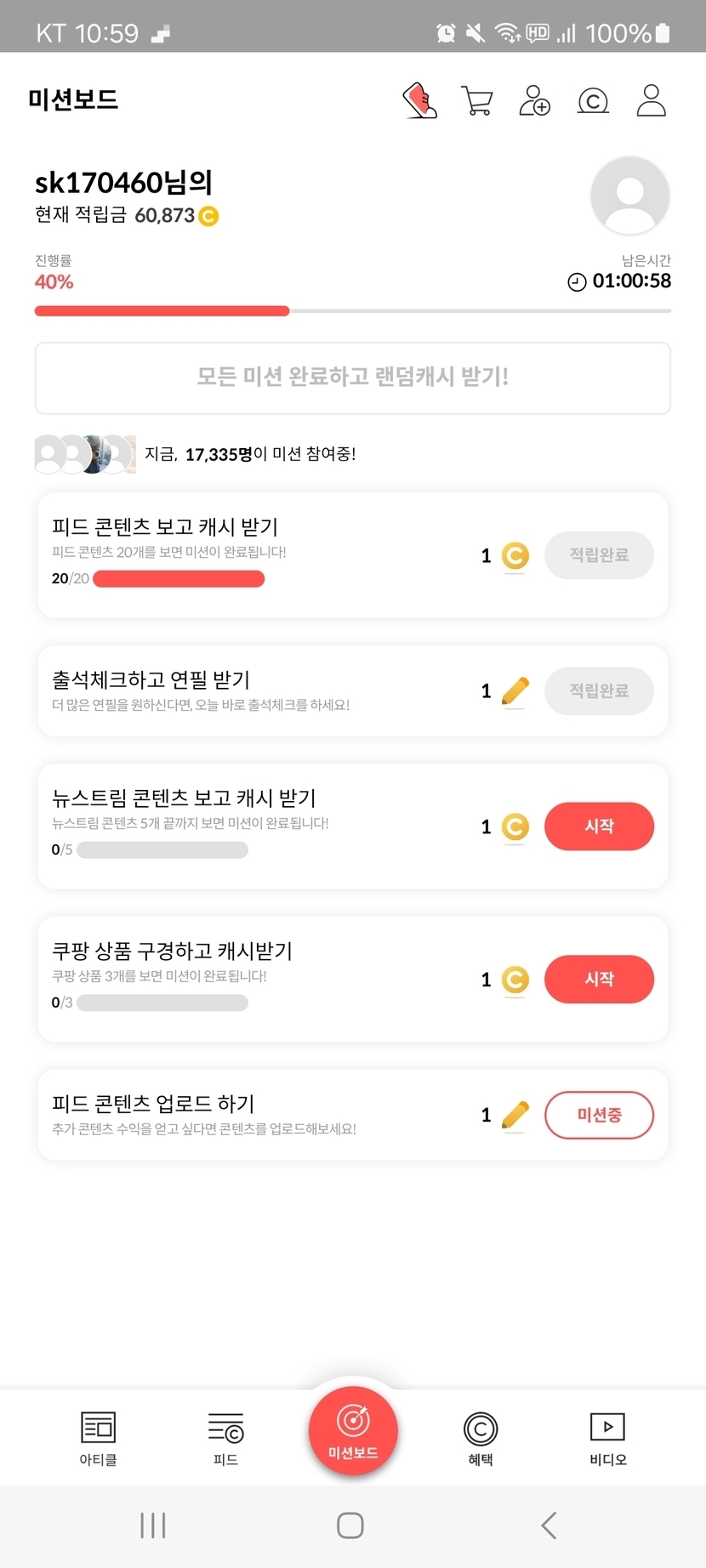
Task: Tap the participant avatars thumbnail group
Action: tap(85, 454)
